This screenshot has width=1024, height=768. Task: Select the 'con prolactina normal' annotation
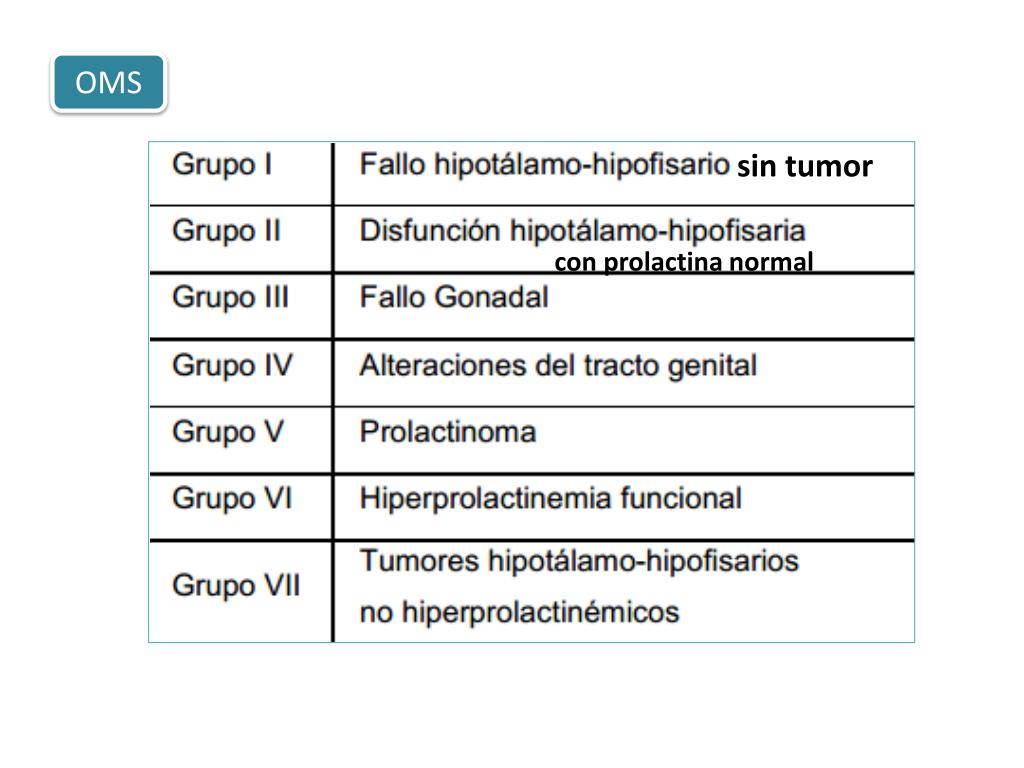[x=684, y=263]
